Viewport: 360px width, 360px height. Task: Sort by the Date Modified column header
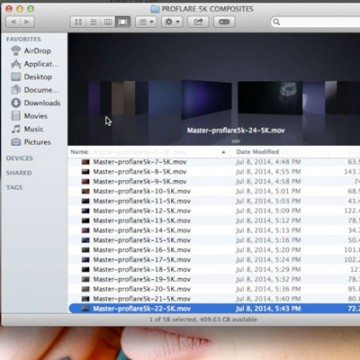tap(258, 152)
